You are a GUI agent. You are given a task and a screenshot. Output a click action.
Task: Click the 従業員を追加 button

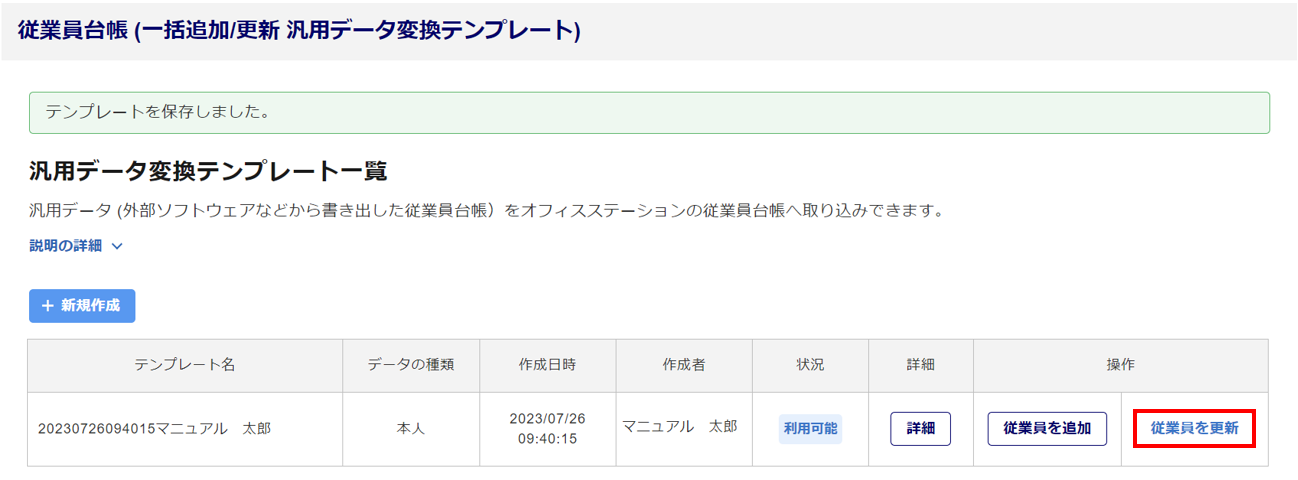[1047, 428]
